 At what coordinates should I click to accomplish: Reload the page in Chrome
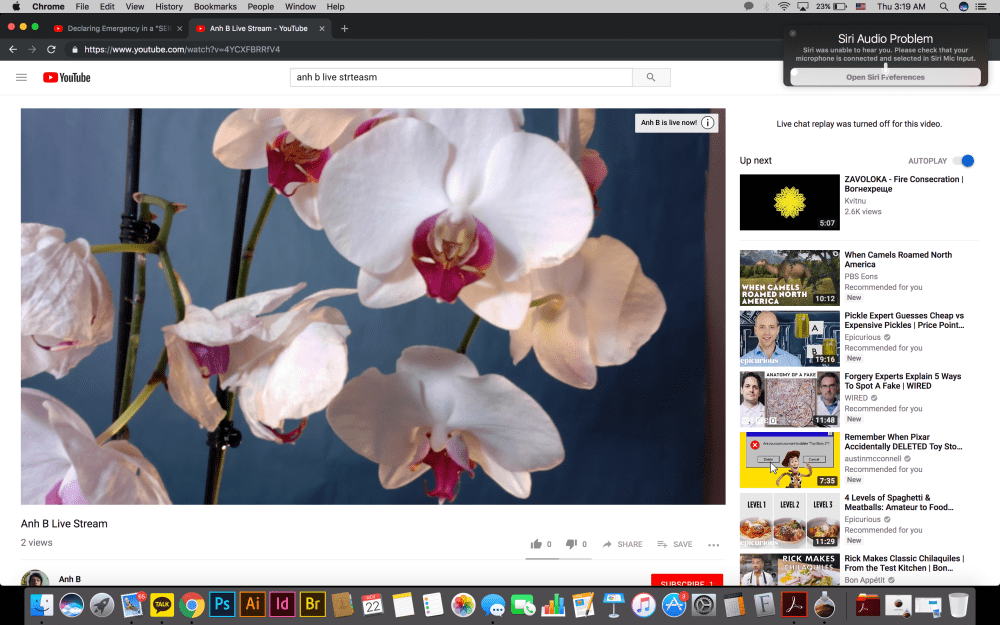(51, 49)
